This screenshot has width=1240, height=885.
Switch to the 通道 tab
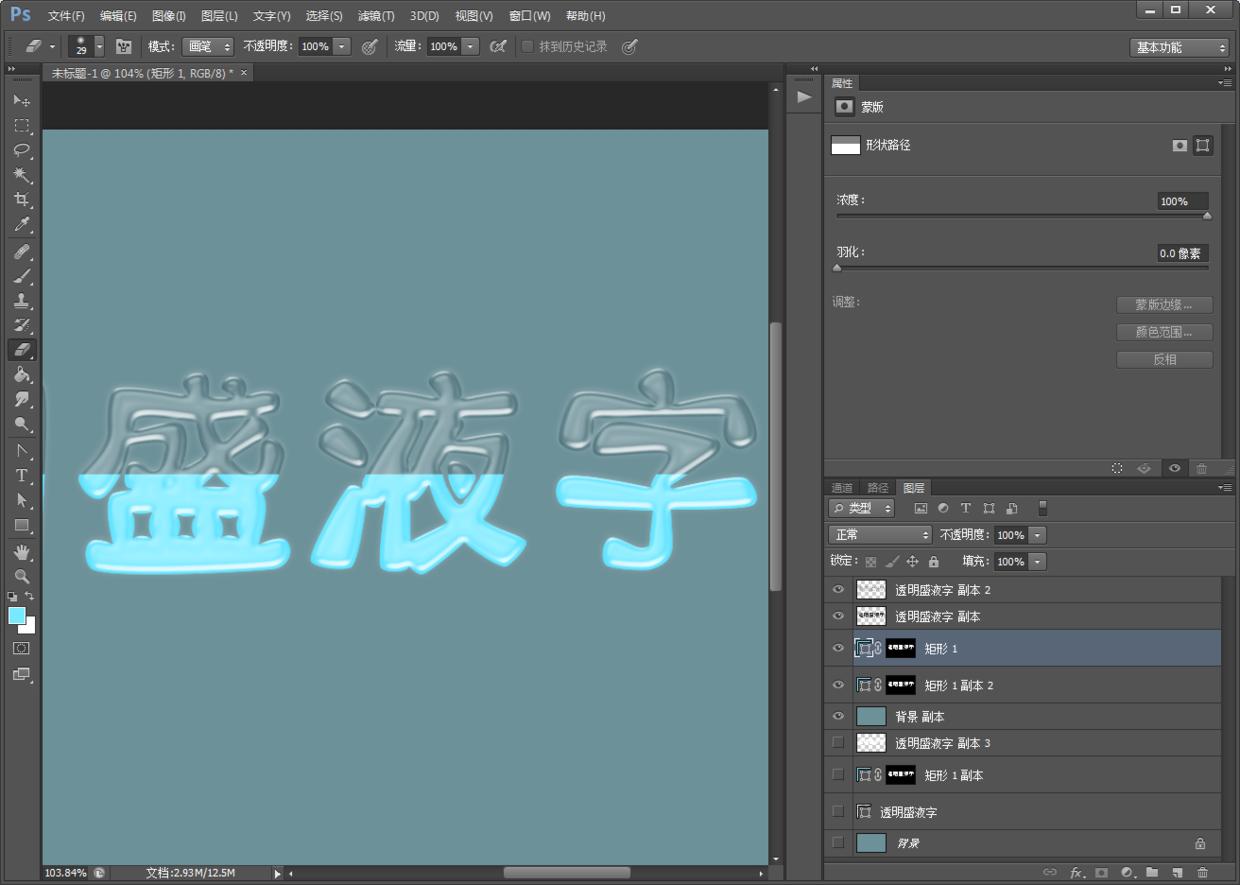842,488
